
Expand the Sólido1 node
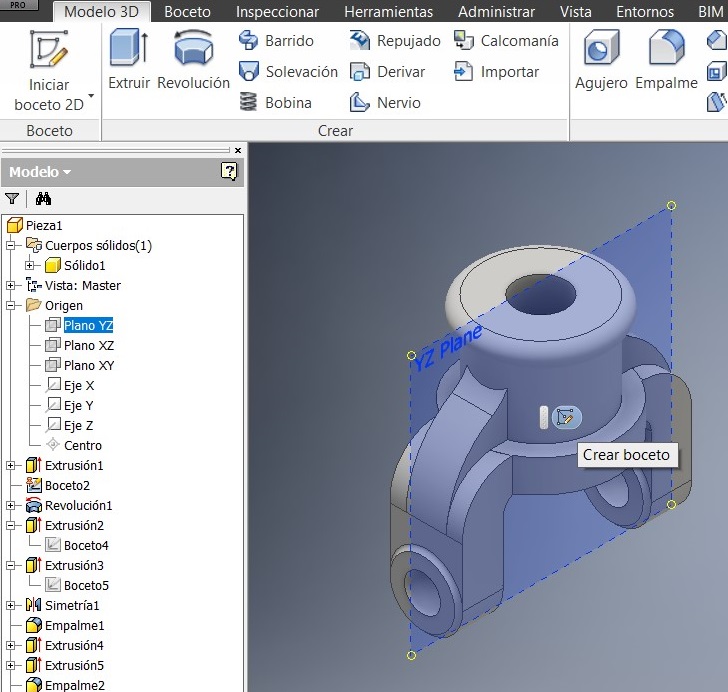30,265
